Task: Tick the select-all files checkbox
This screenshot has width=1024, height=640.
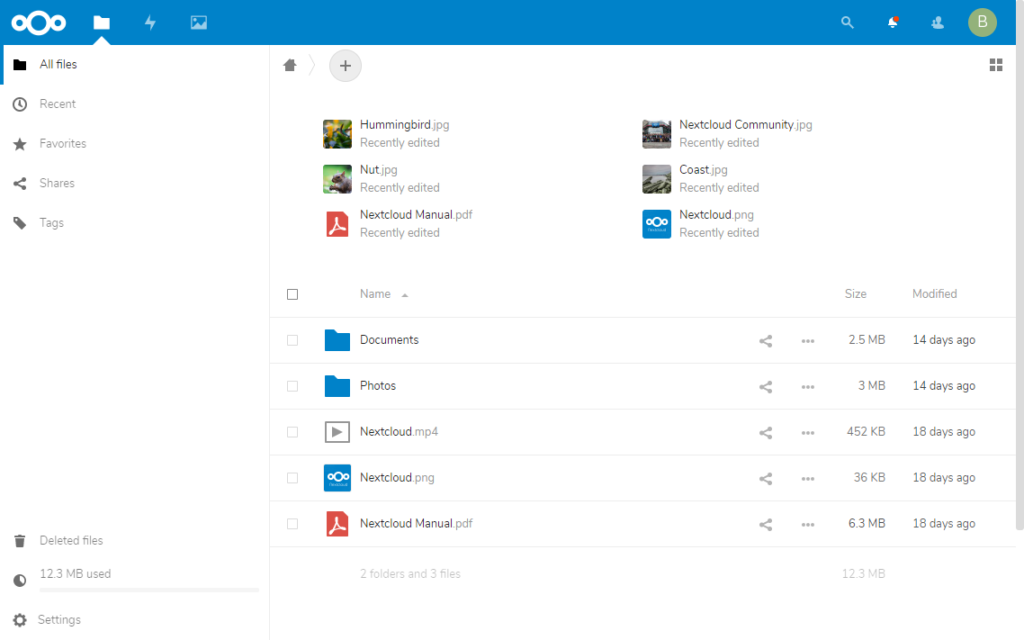Action: (293, 295)
